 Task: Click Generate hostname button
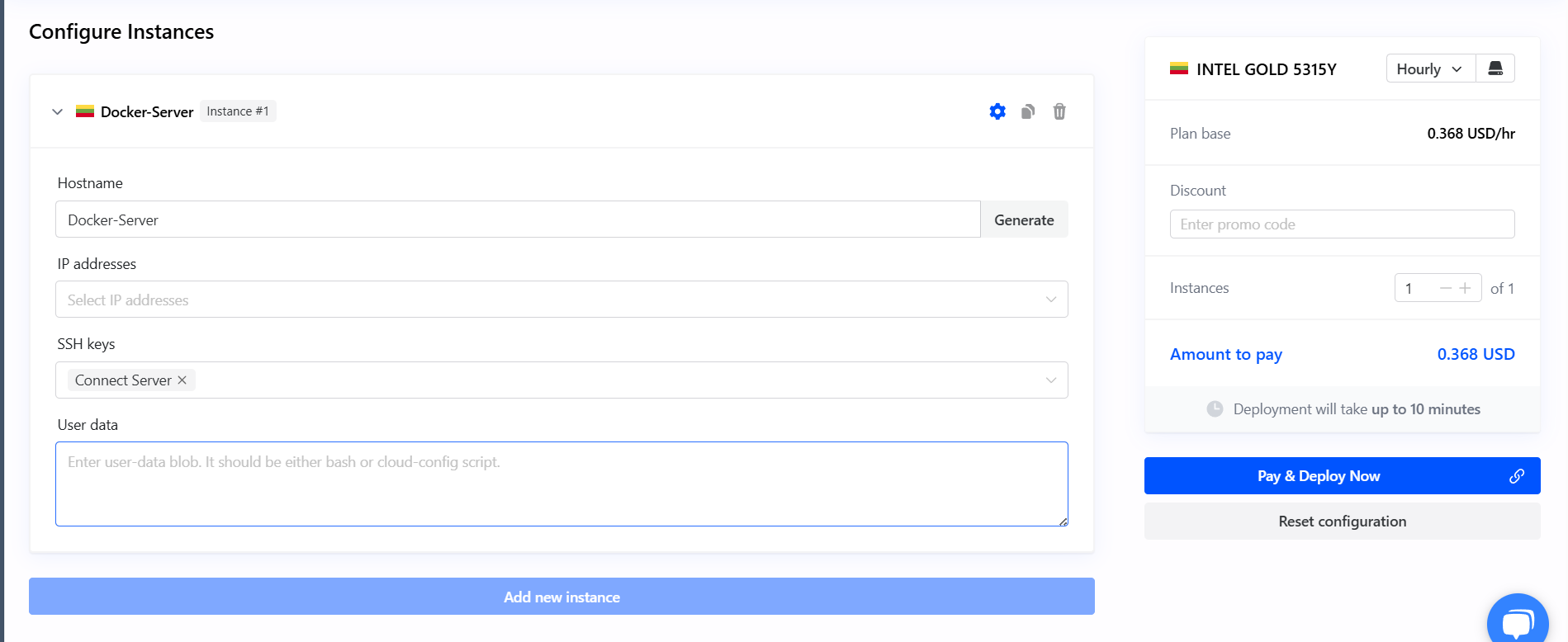pos(1024,220)
